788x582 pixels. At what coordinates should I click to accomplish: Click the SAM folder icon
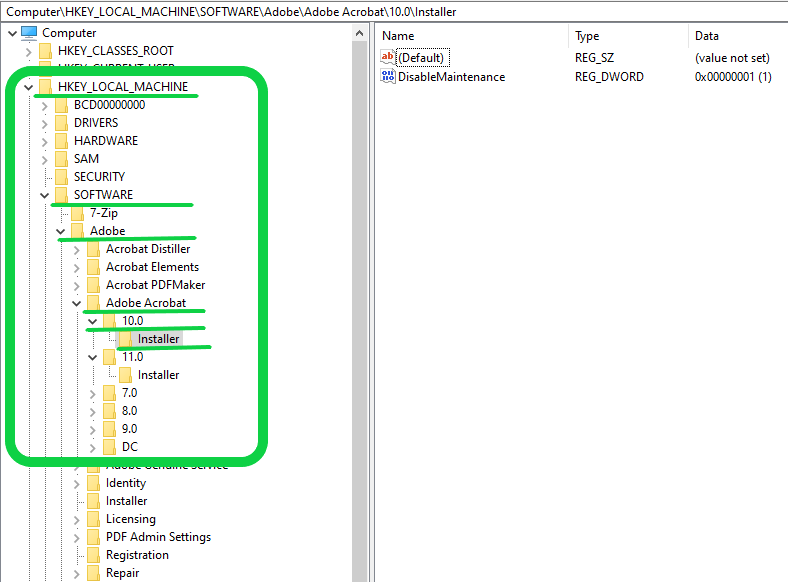tap(61, 159)
